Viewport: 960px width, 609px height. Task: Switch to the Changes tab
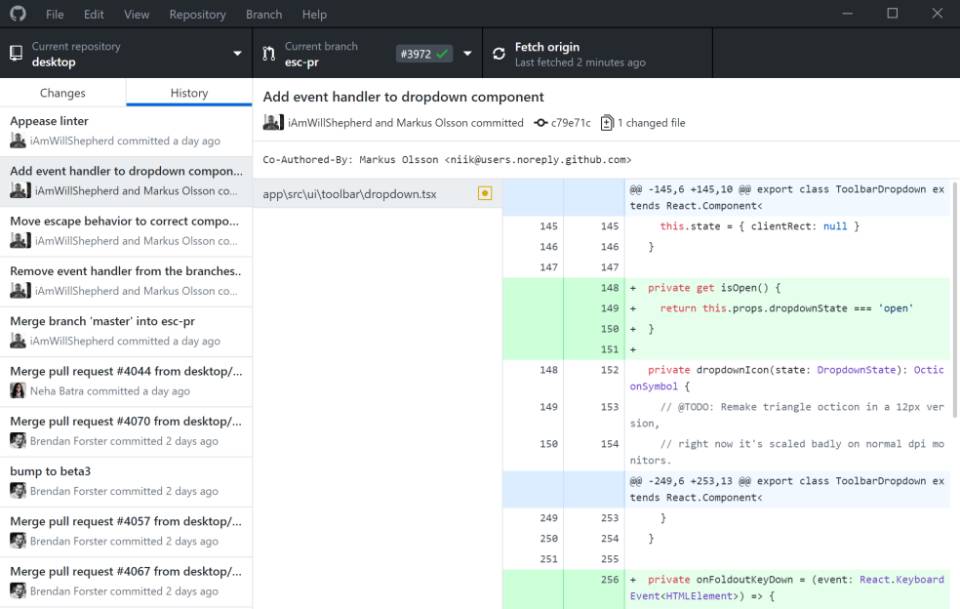62,93
